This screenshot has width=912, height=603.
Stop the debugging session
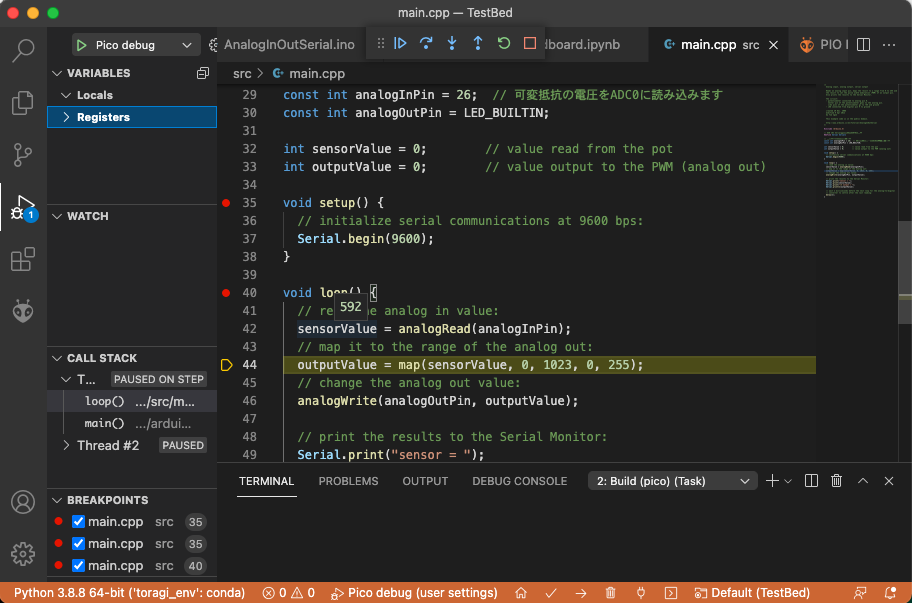530,44
